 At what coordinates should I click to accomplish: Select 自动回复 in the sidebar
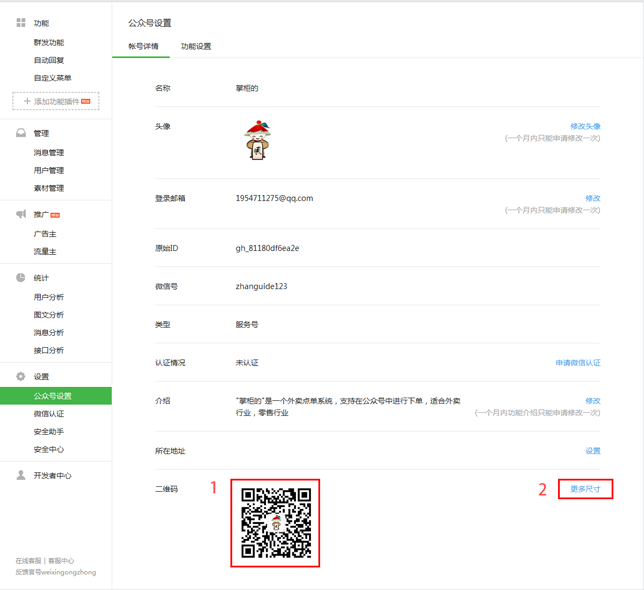point(48,60)
